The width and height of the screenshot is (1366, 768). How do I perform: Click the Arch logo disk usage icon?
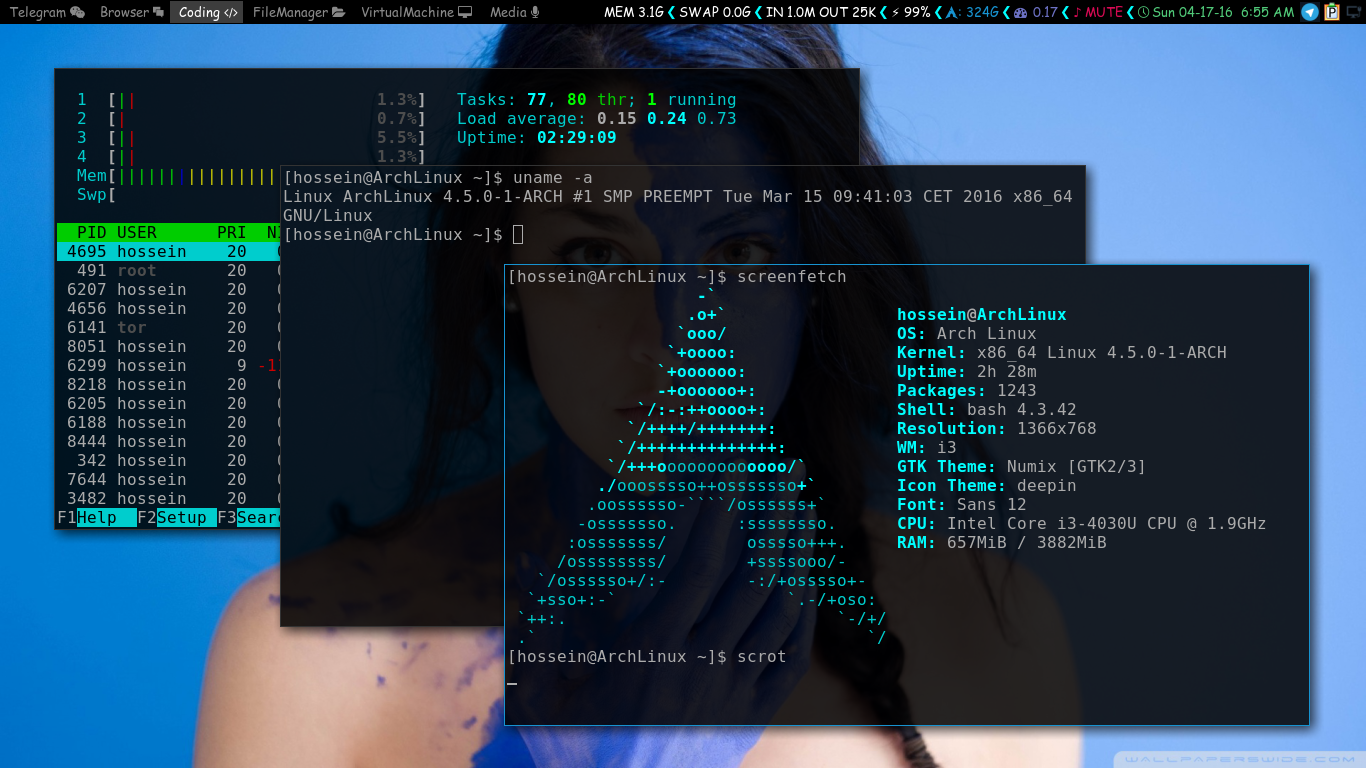(951, 12)
